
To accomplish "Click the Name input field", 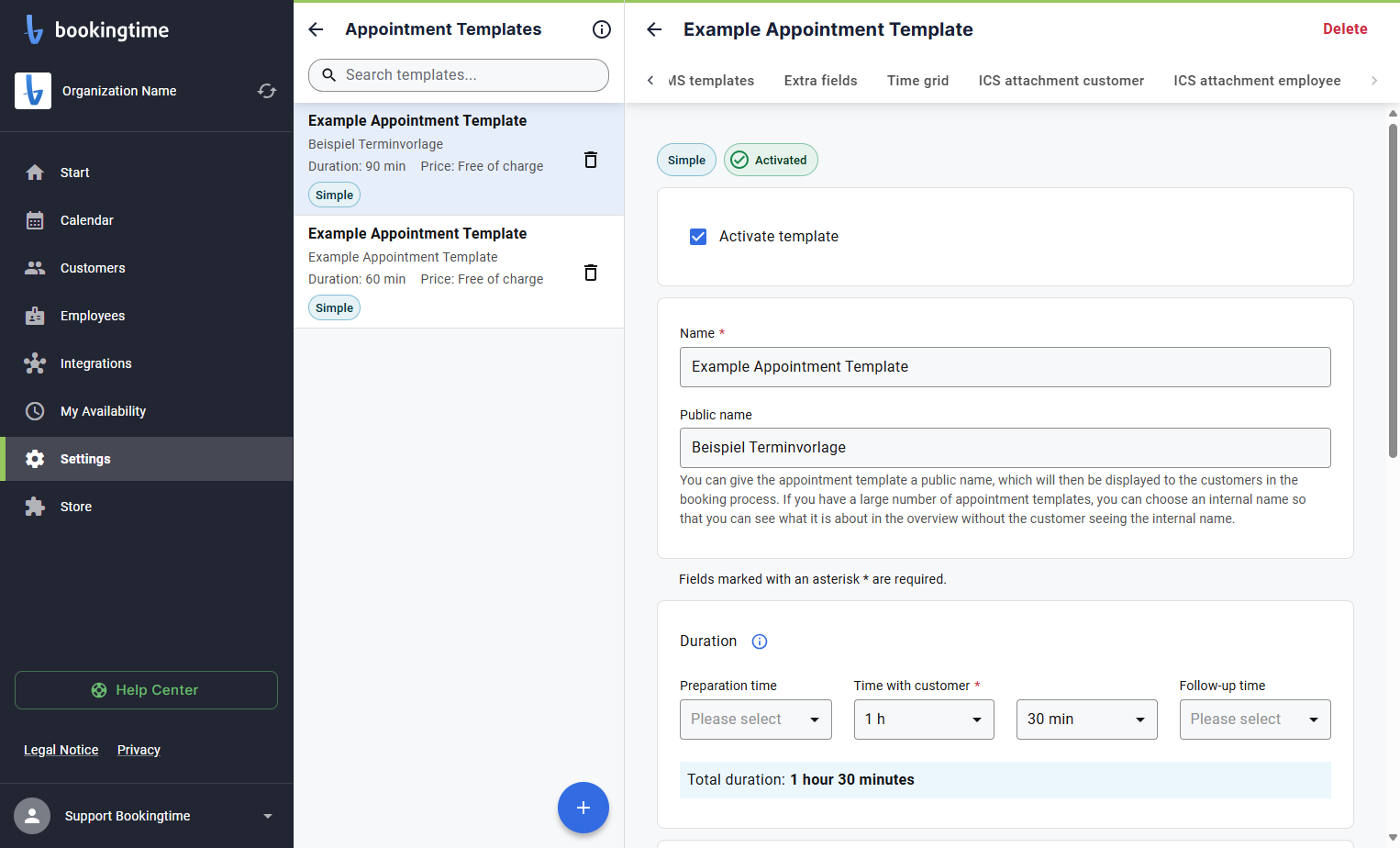I will (1006, 367).
